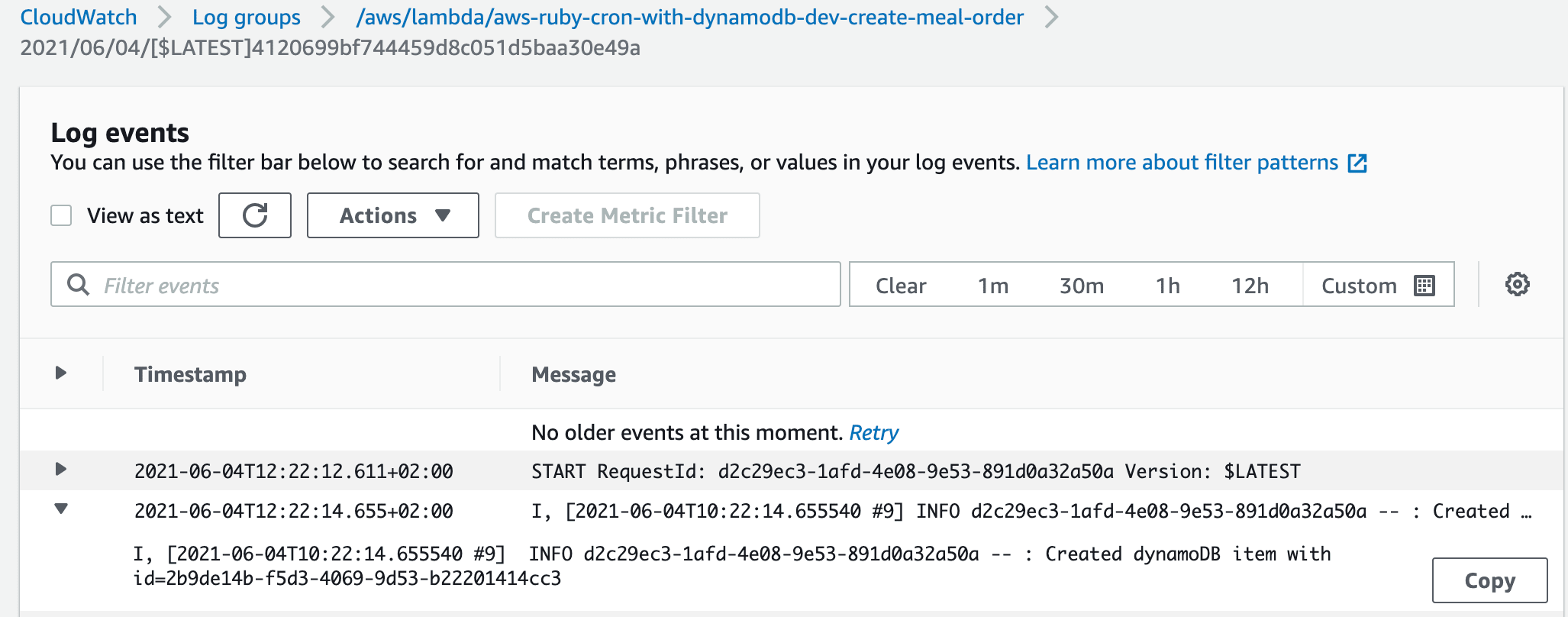Image resolution: width=1568 pixels, height=617 pixels.
Task: Click the log stream name 2021/06/04/[$LATEST] text
Action: pos(330,47)
